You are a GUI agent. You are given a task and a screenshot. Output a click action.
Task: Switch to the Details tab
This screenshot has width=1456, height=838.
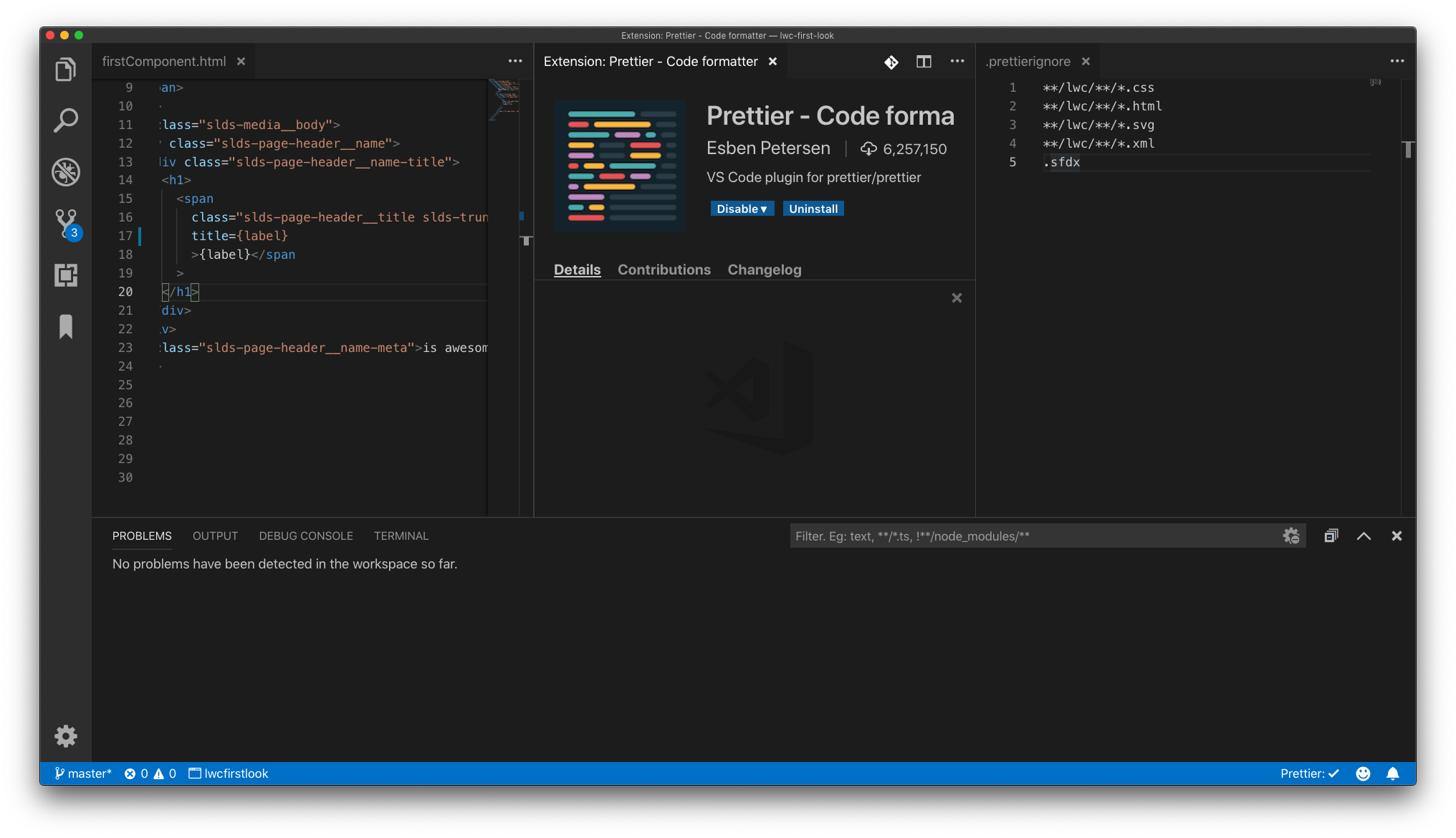point(577,270)
